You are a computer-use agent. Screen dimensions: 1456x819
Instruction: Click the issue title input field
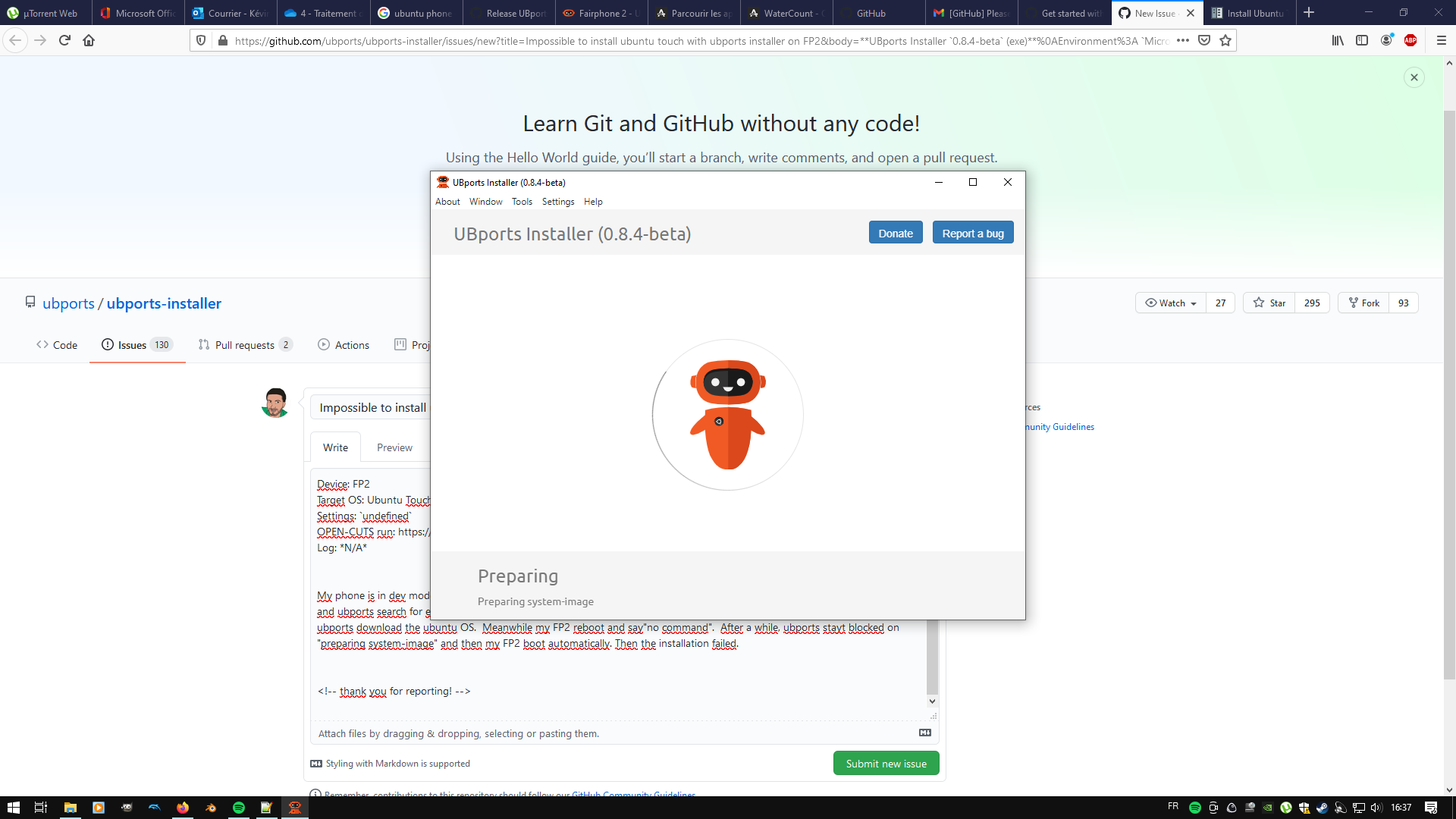coord(372,407)
